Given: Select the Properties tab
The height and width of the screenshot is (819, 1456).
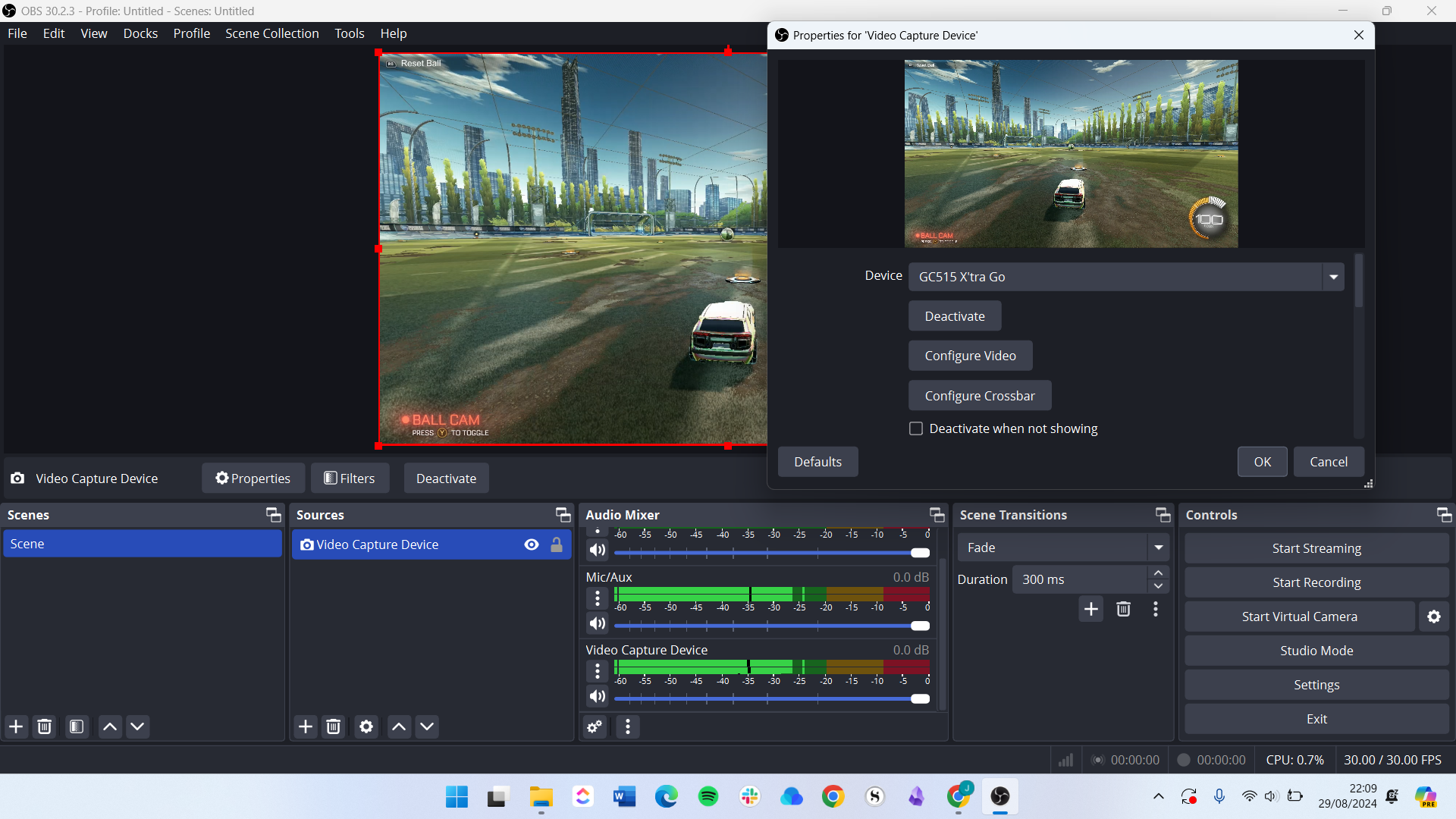Looking at the screenshot, I should pos(253,478).
